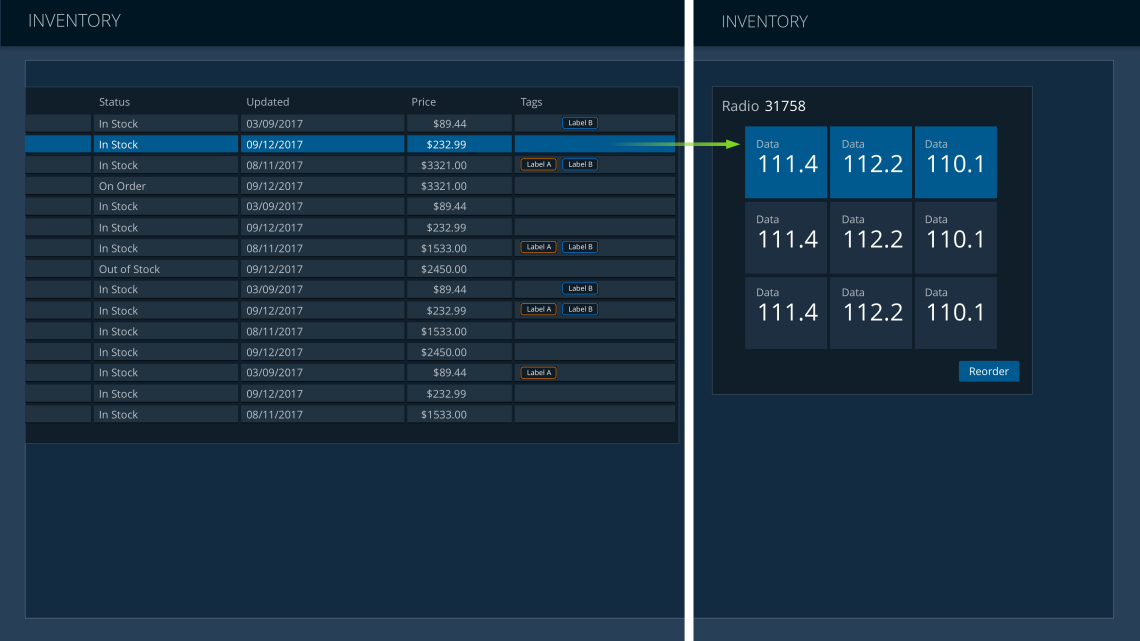Click Label A in row with only Label A
This screenshot has height=641, width=1140.
(538, 373)
